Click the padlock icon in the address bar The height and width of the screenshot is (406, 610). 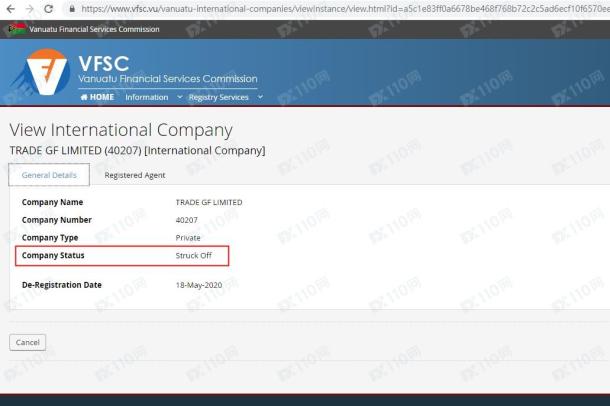click(72, 9)
